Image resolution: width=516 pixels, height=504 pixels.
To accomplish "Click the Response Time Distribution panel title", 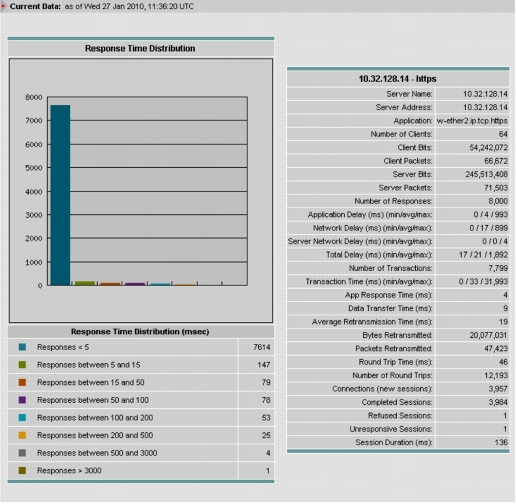I will click(140, 48).
